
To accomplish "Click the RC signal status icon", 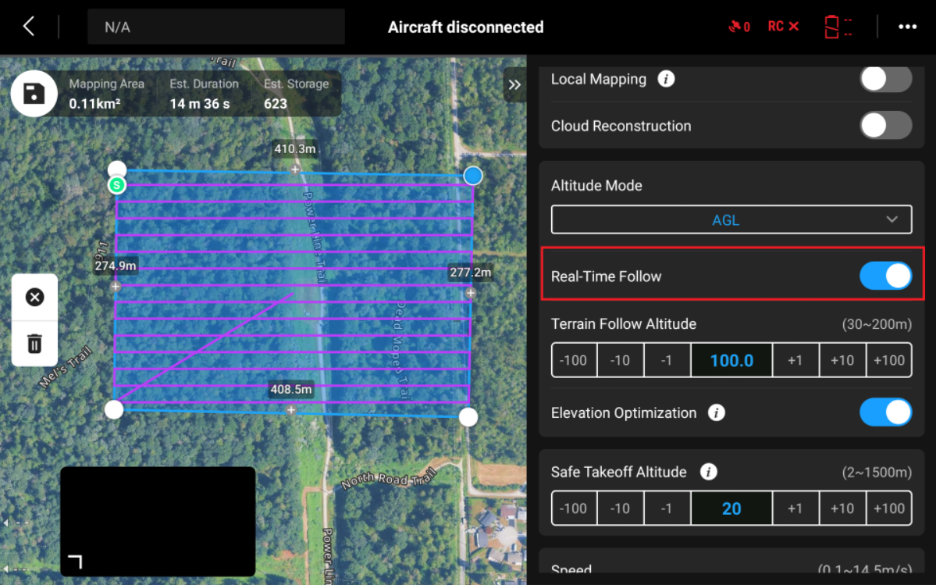I will pos(783,27).
